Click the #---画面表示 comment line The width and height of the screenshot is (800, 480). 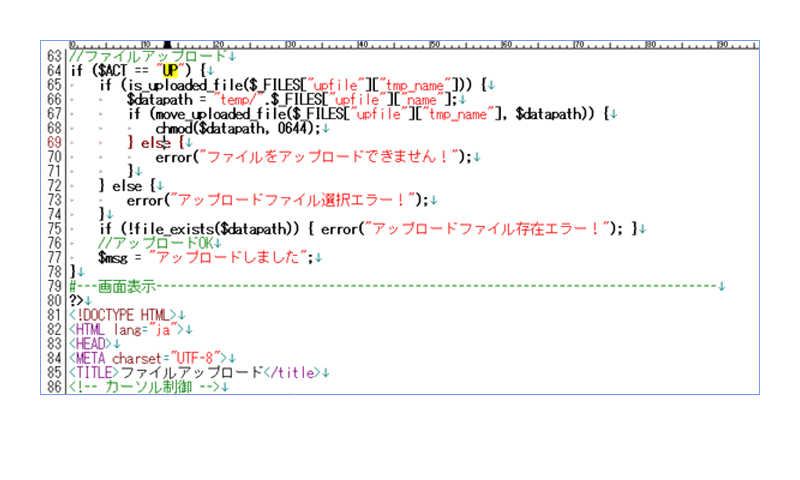click(393, 287)
